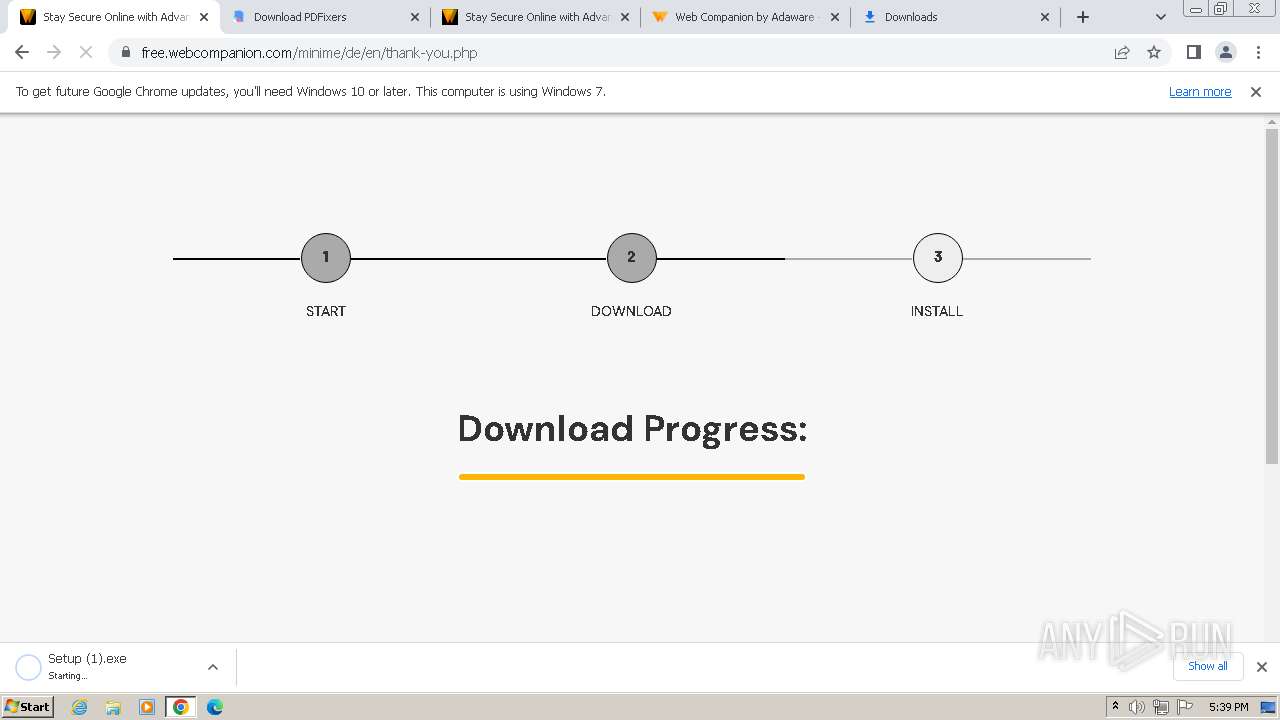This screenshot has width=1280, height=720.
Task: Open the volume control tray icon
Action: (x=1137, y=707)
